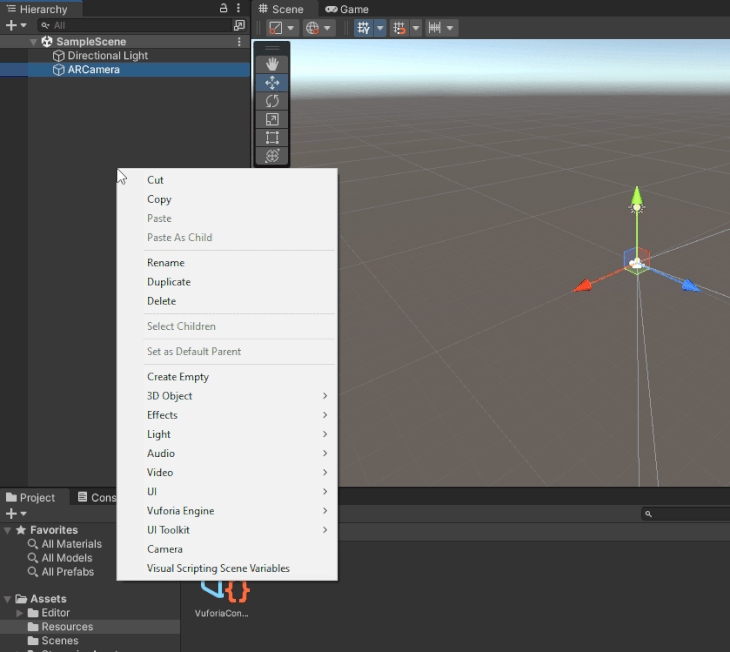The width and height of the screenshot is (730, 652).
Task: Open handle rotation dropdown arrow
Action: click(x=327, y=28)
